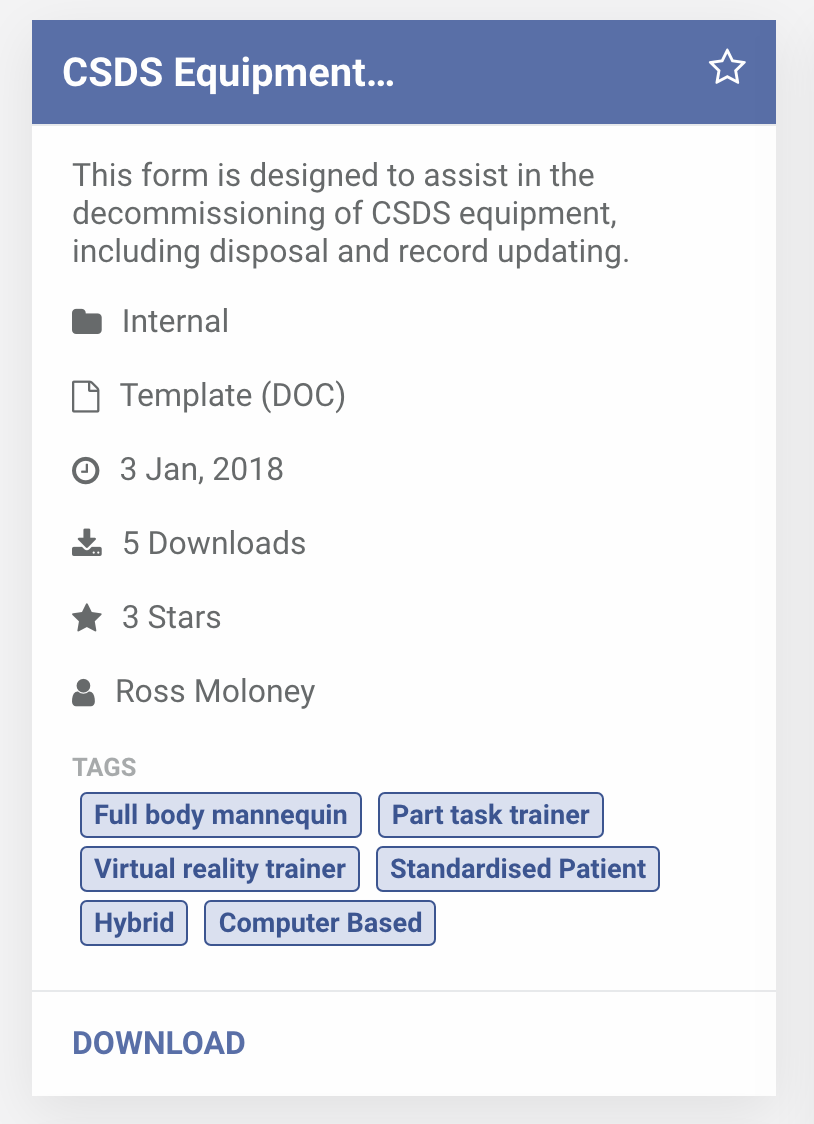Screen dimensions: 814x1124
Task: Click the document icon next to Template (DOC)
Action: [x=86, y=396]
